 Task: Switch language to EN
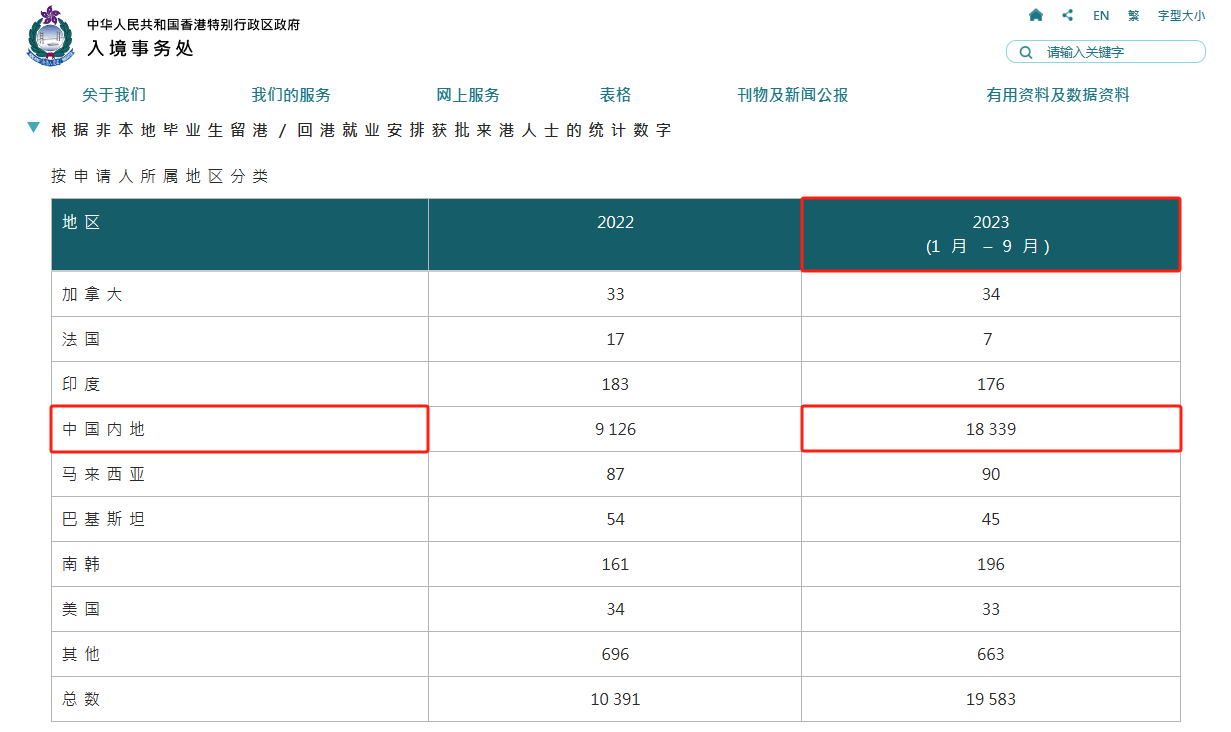1101,15
